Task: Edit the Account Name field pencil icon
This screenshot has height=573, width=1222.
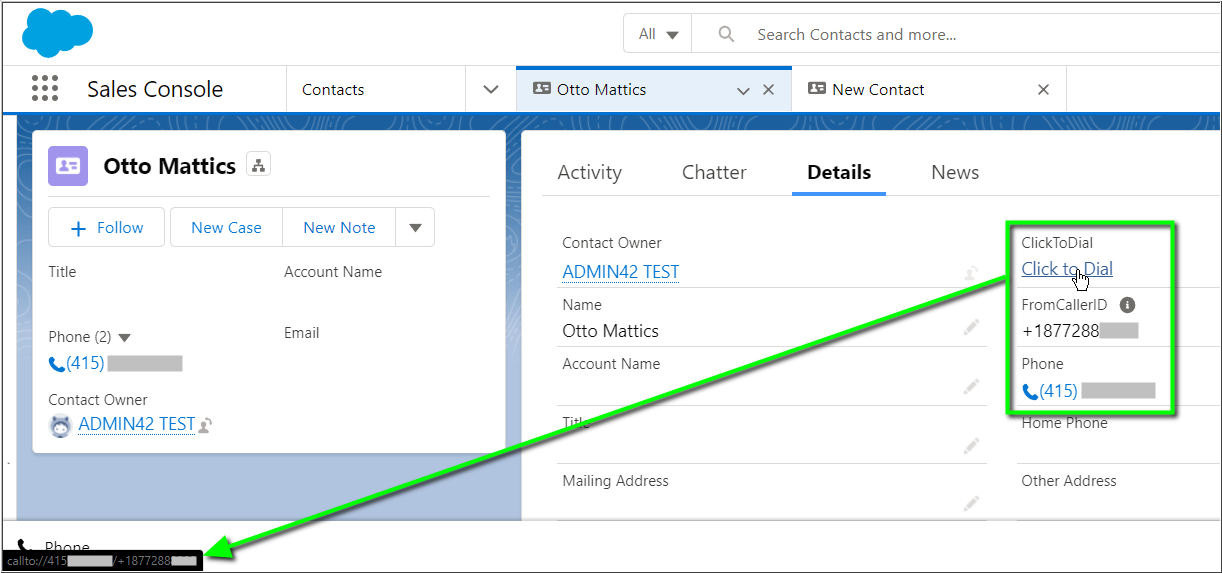Action: pyautogui.click(x=971, y=386)
